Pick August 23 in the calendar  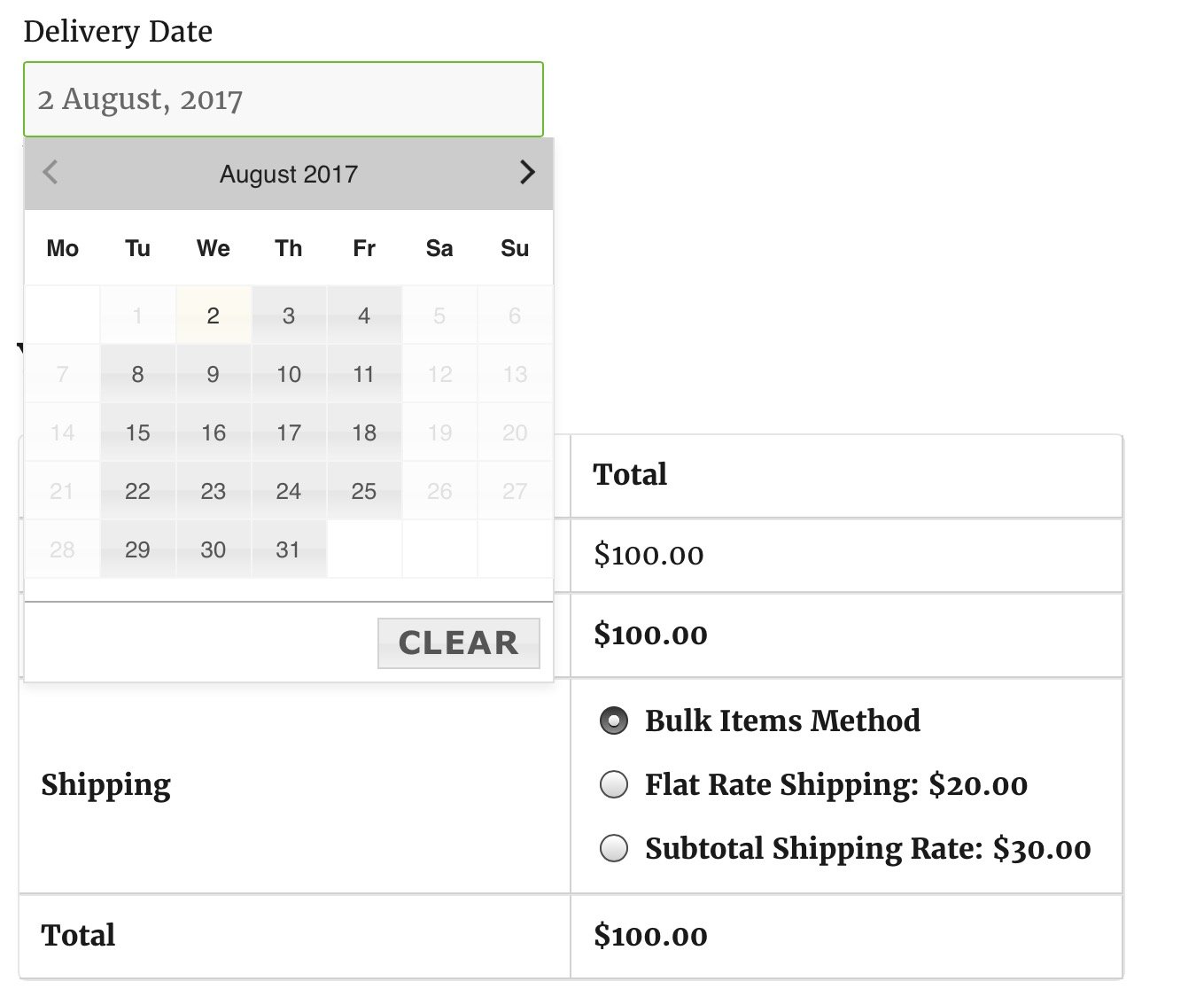tap(214, 491)
